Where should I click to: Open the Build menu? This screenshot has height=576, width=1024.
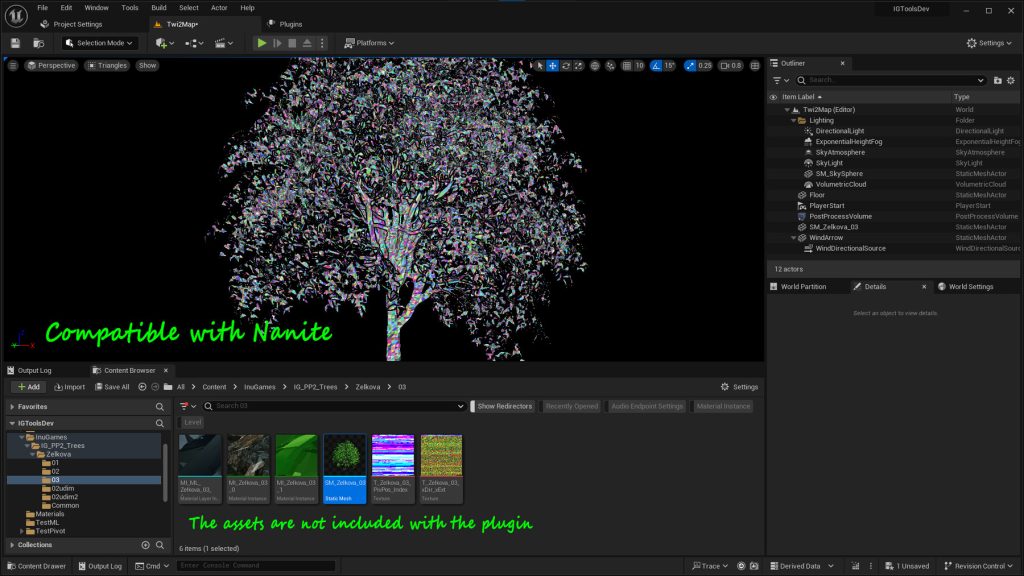(x=159, y=8)
